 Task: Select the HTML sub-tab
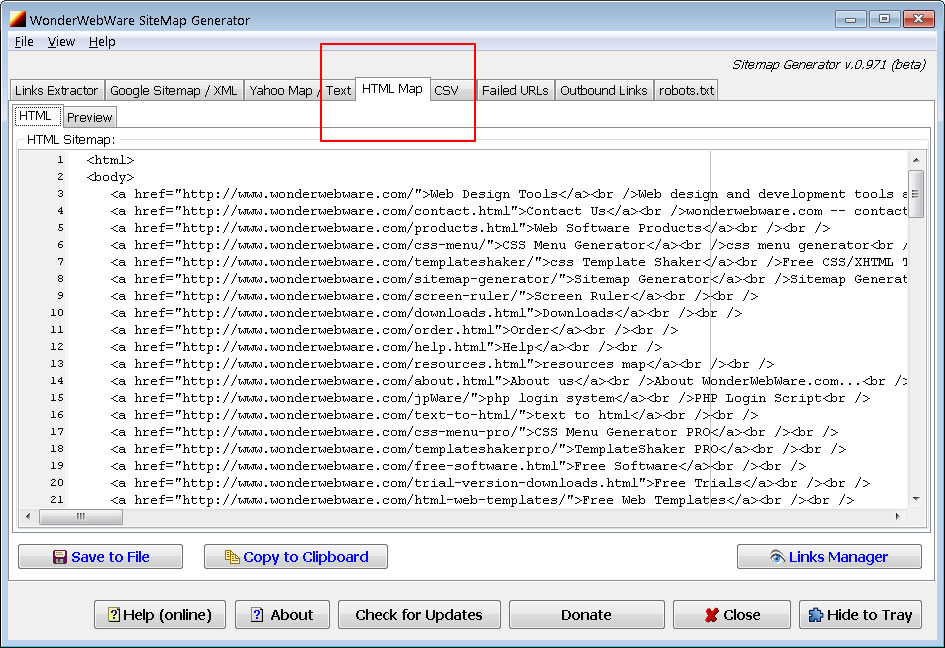point(37,115)
